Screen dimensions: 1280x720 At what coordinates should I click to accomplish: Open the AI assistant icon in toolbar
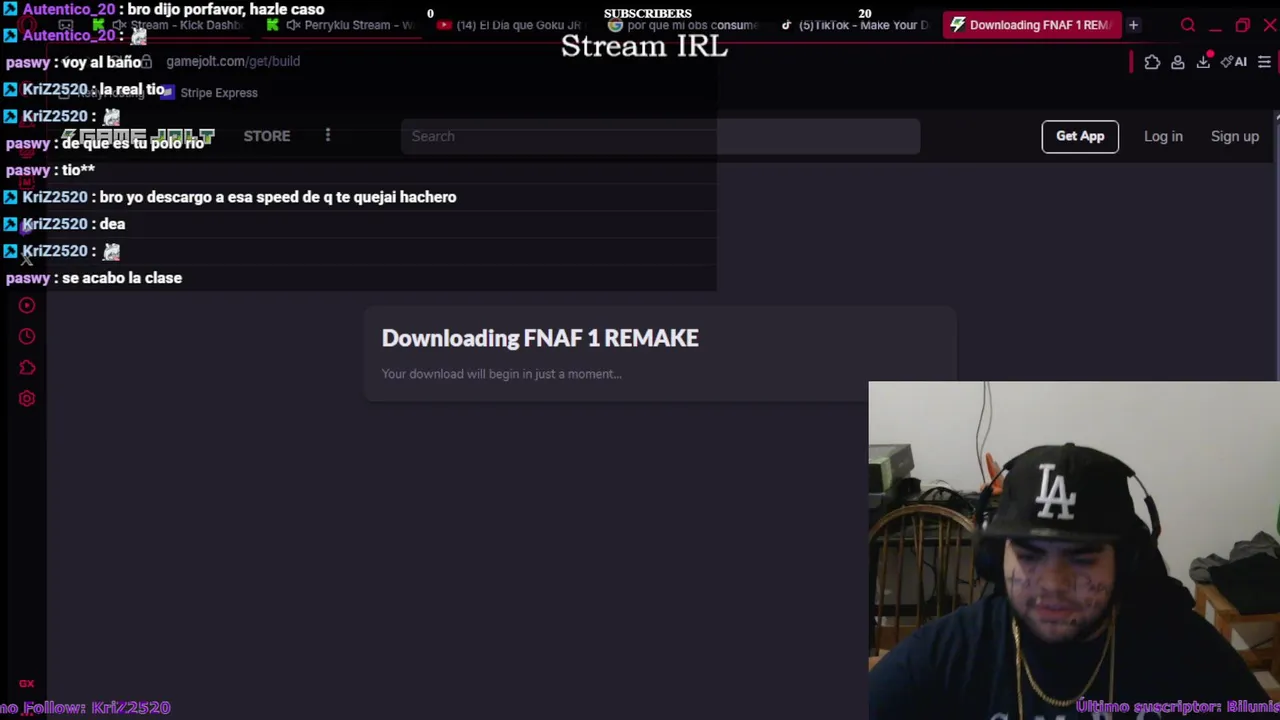coord(1235,62)
